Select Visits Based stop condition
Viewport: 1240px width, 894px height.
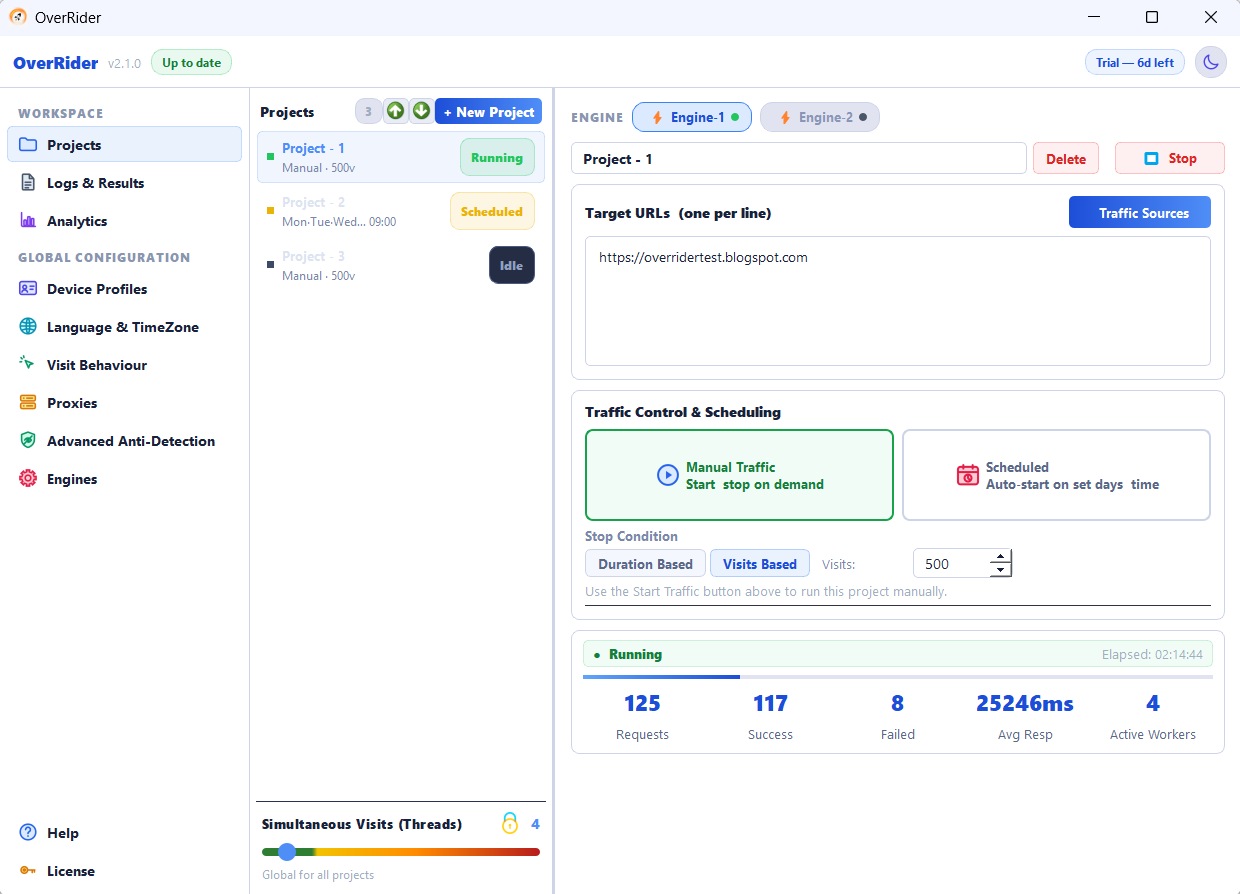tap(760, 563)
